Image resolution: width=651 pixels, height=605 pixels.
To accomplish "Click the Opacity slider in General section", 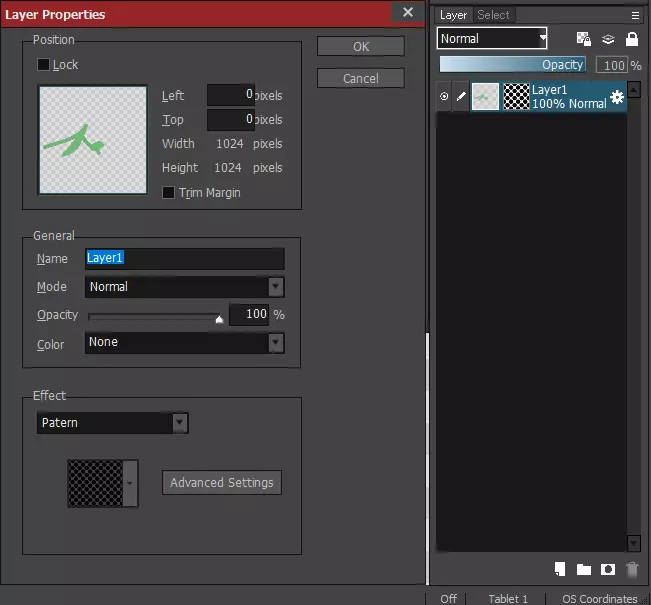I will tap(156, 317).
